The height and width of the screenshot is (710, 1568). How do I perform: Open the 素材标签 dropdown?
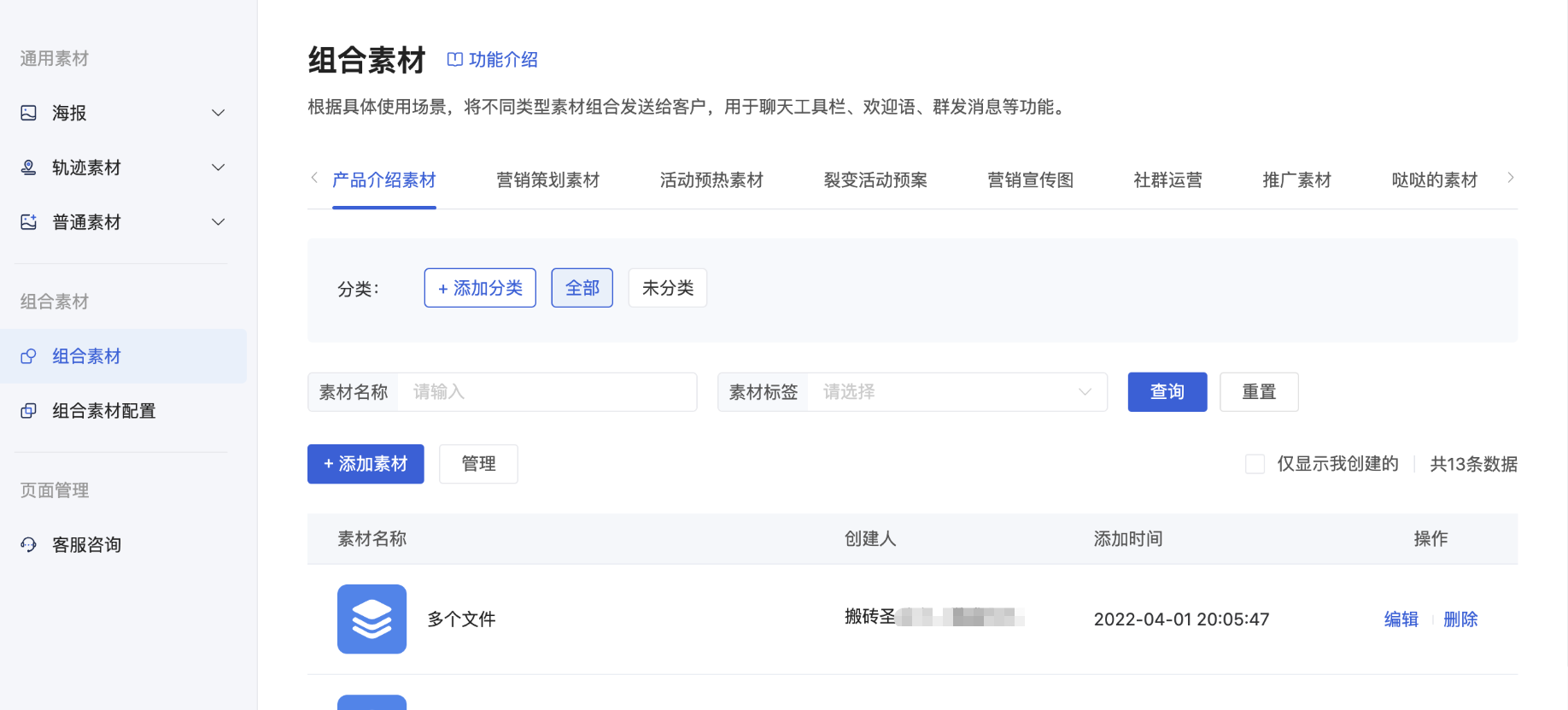point(912,392)
